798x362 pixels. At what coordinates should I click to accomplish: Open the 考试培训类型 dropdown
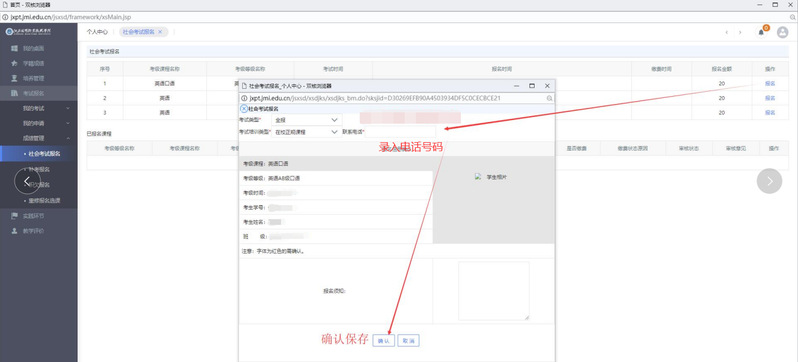coord(306,132)
